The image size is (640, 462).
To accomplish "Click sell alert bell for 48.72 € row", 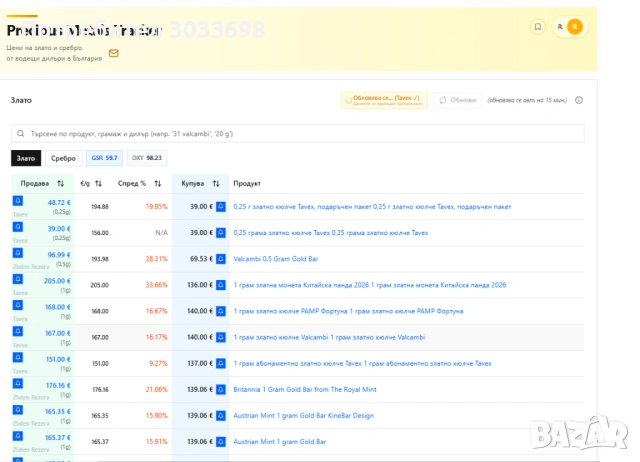I will tap(18, 201).
